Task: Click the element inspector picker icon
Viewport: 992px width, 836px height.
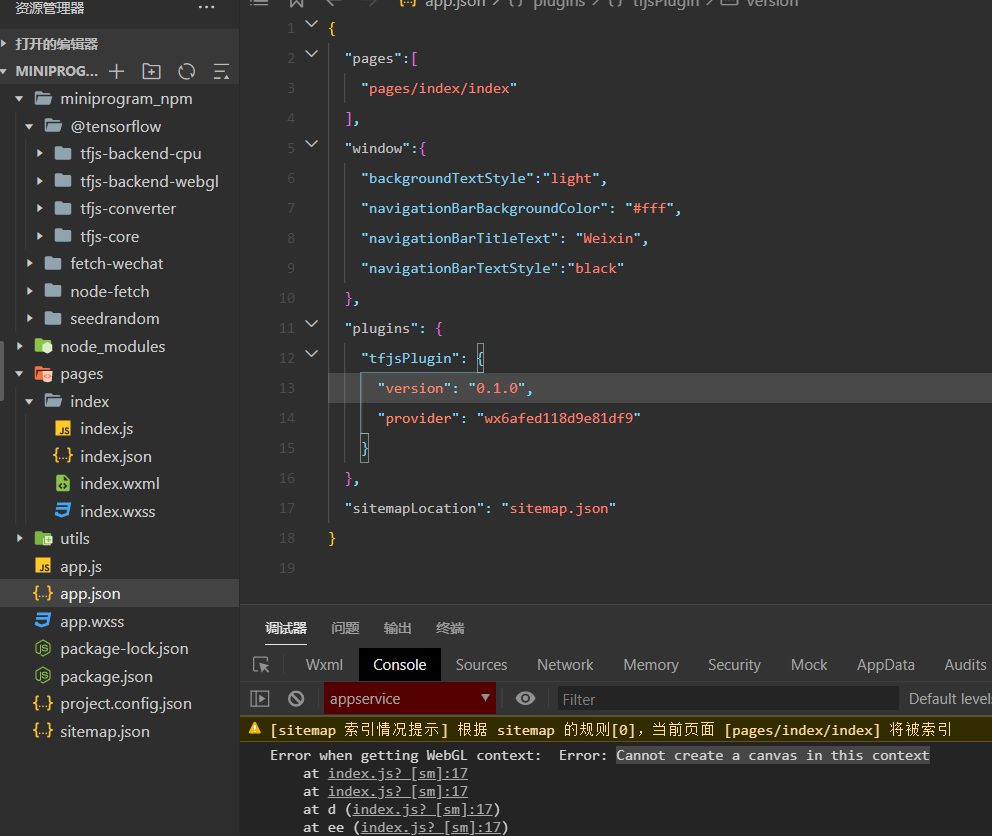Action: [x=261, y=664]
